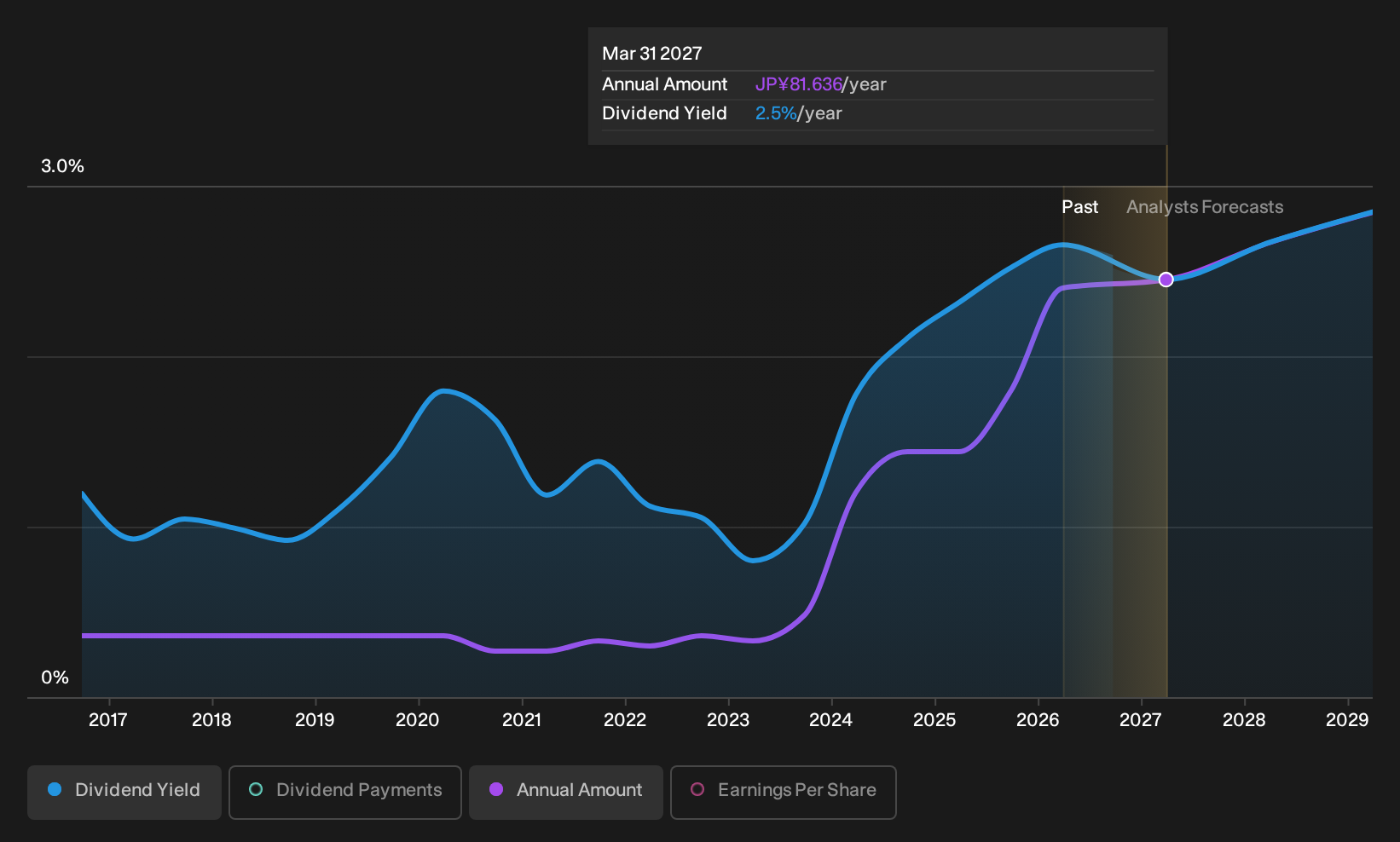Toggle the Annual Amount series off
The image size is (1400, 842).
click(x=566, y=793)
